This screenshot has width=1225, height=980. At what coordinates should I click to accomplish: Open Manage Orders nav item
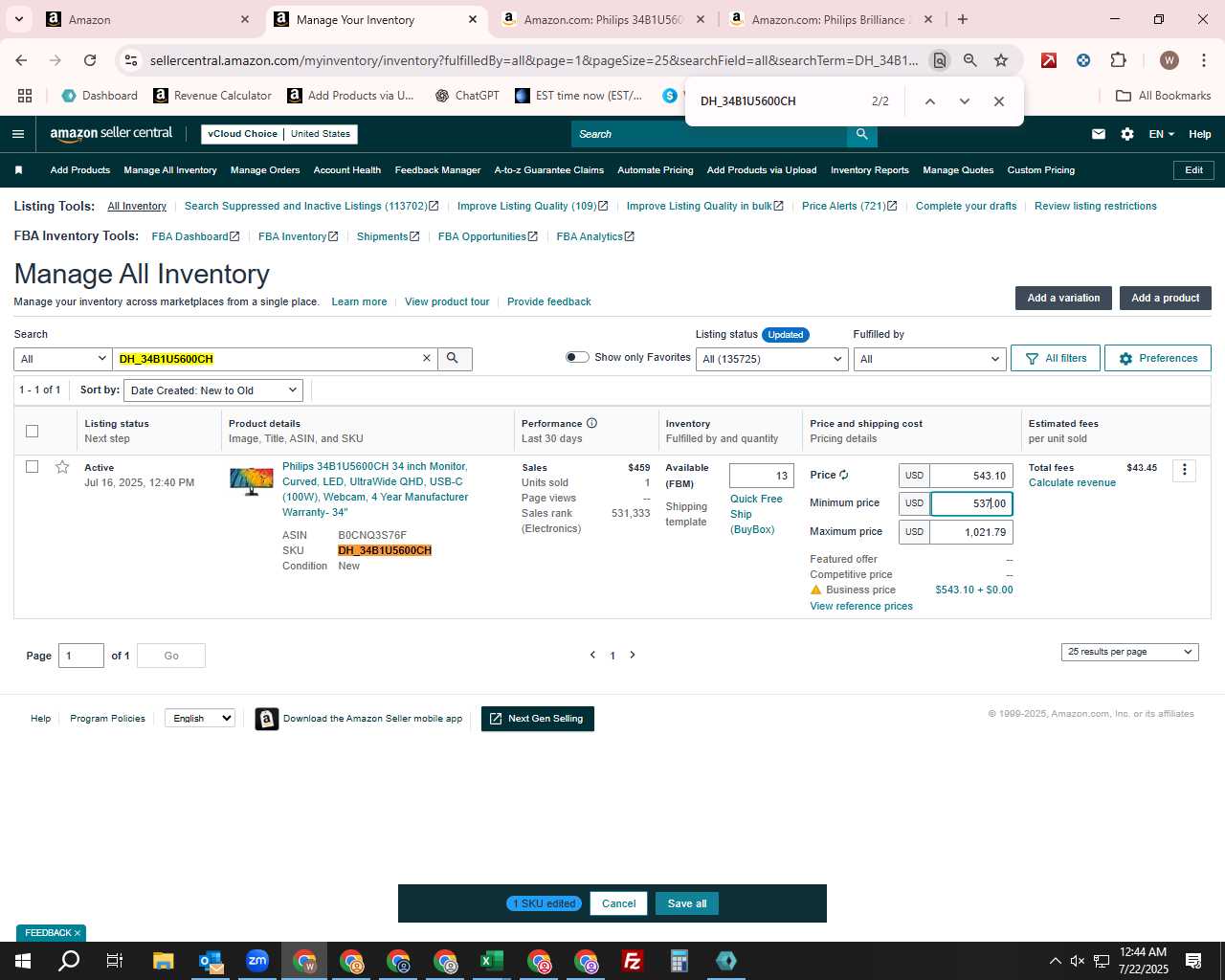coord(265,170)
